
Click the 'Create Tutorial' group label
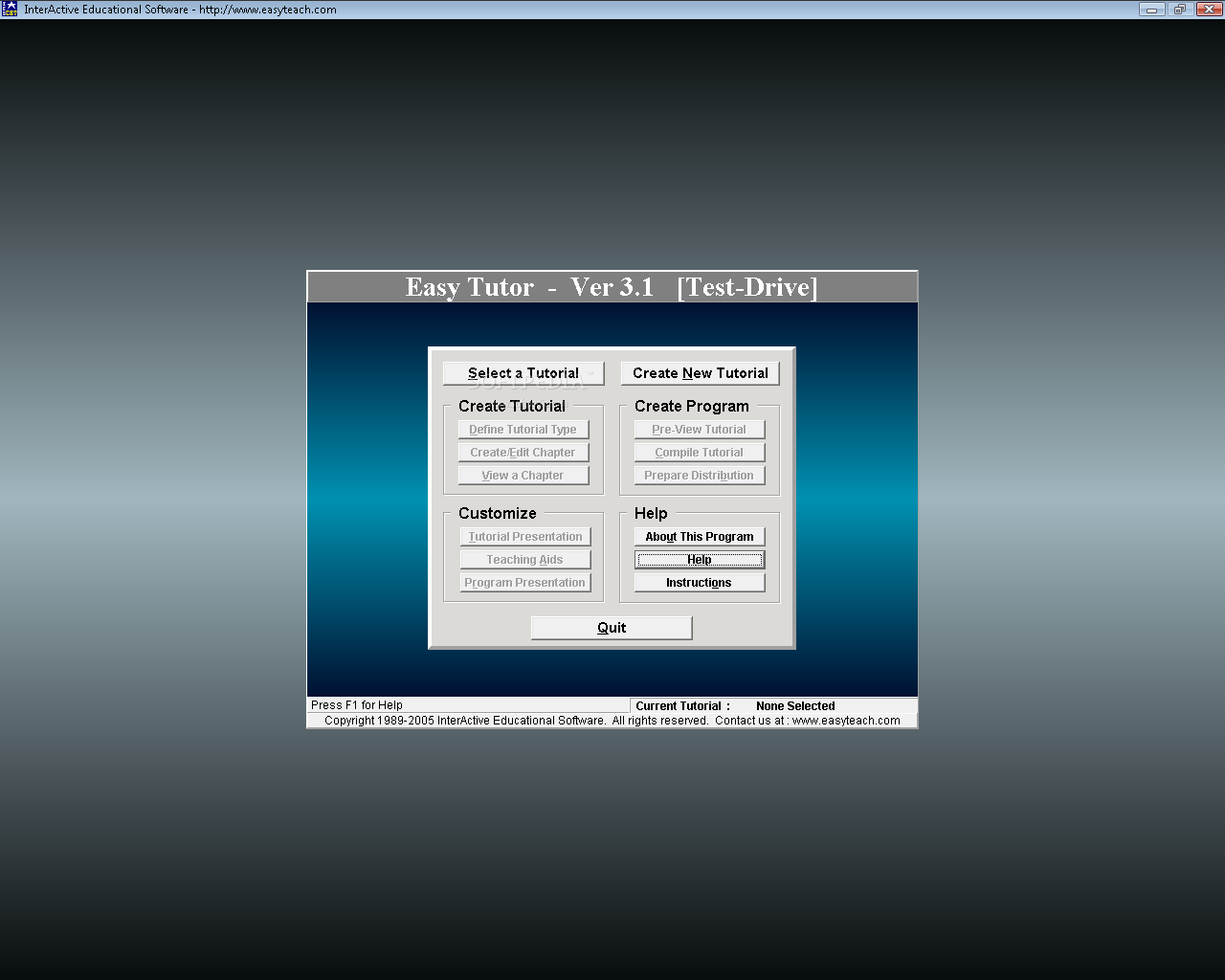click(x=512, y=406)
